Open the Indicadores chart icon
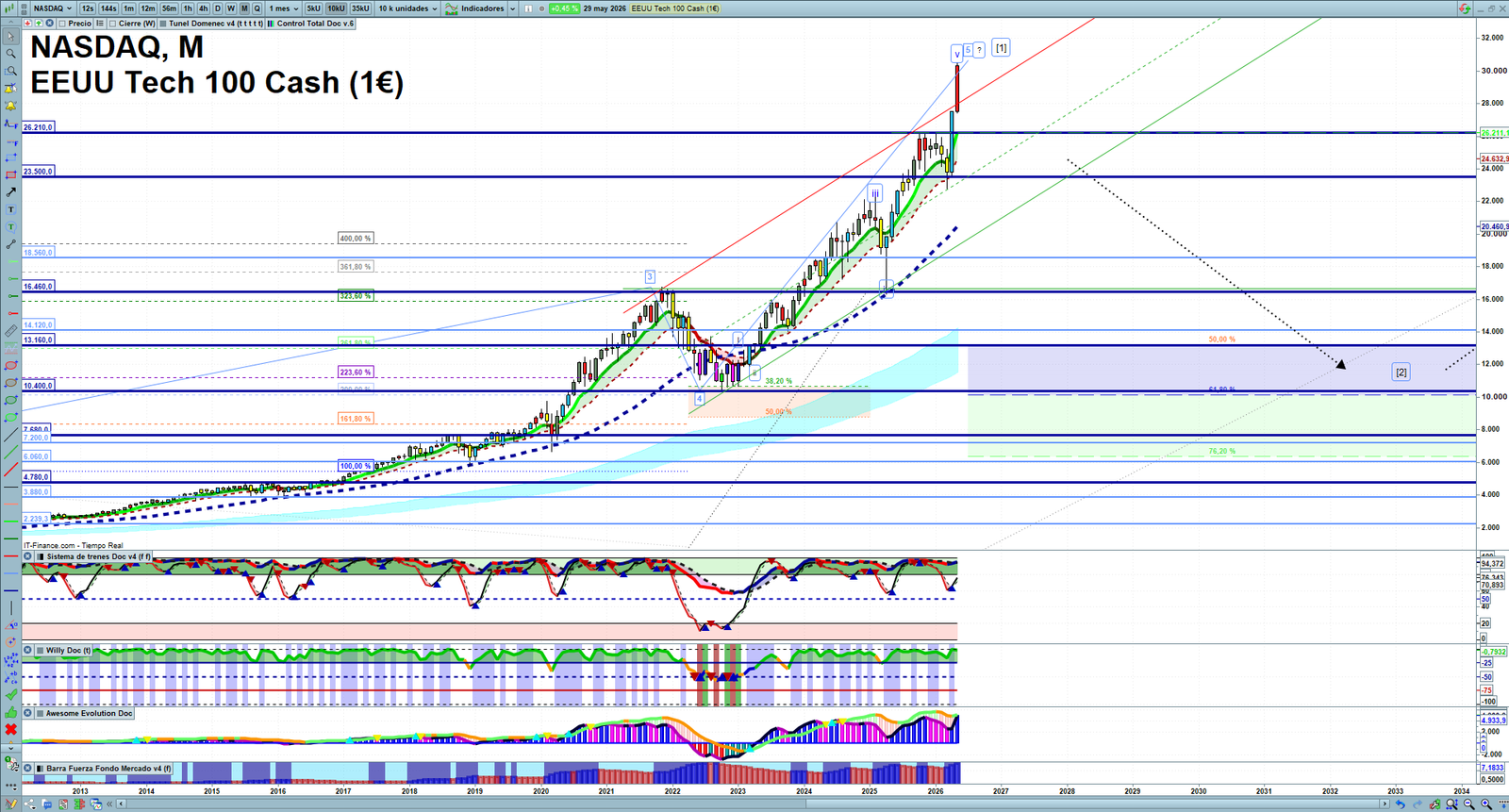This screenshot has height=812, width=1509. 452,8
